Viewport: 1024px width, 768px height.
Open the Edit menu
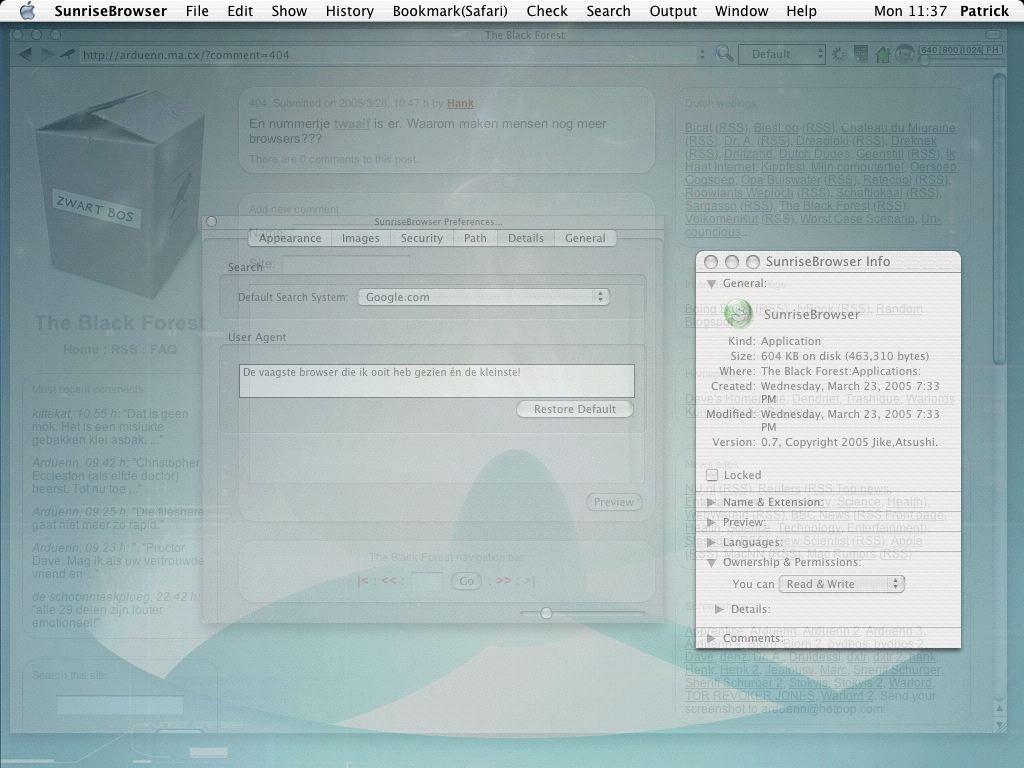pos(240,11)
